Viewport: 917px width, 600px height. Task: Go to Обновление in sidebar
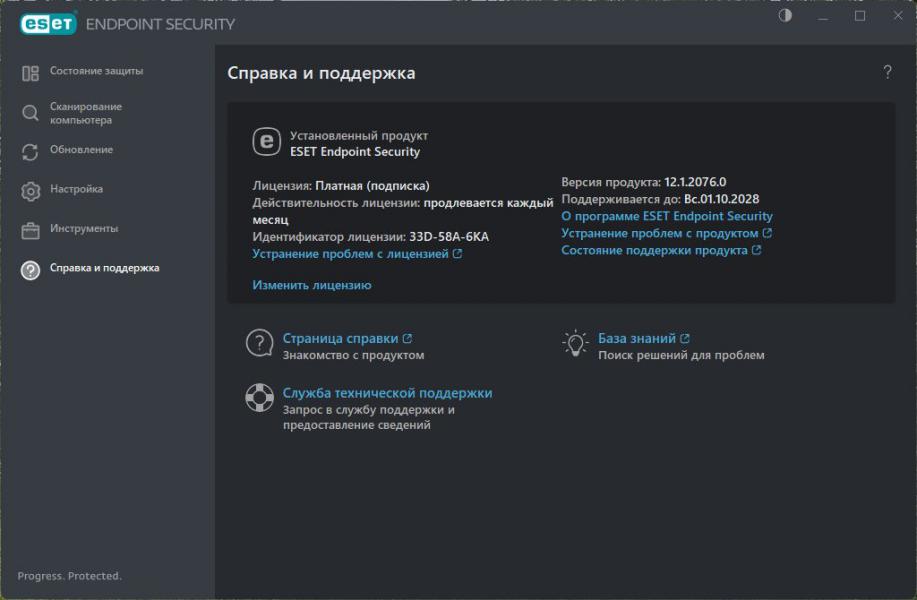click(81, 150)
